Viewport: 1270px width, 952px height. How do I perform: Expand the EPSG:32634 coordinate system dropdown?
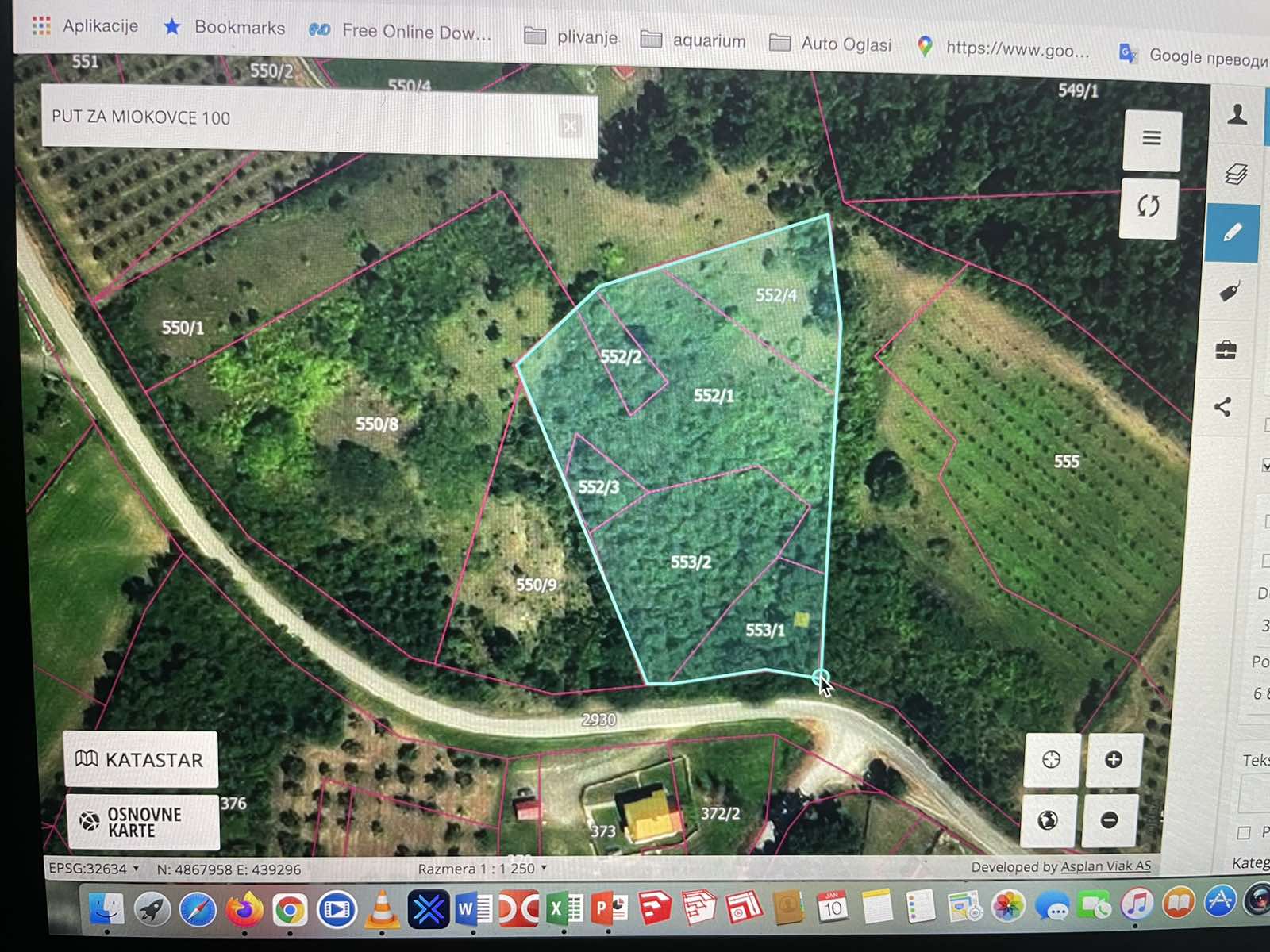[94, 869]
